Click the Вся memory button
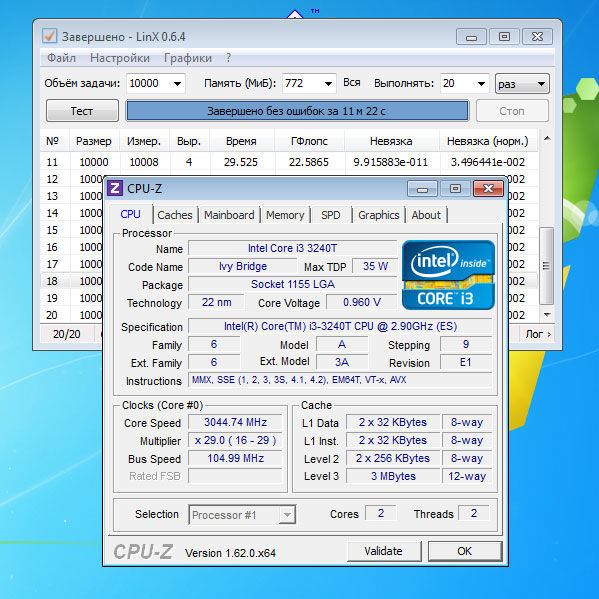 (x=352, y=83)
